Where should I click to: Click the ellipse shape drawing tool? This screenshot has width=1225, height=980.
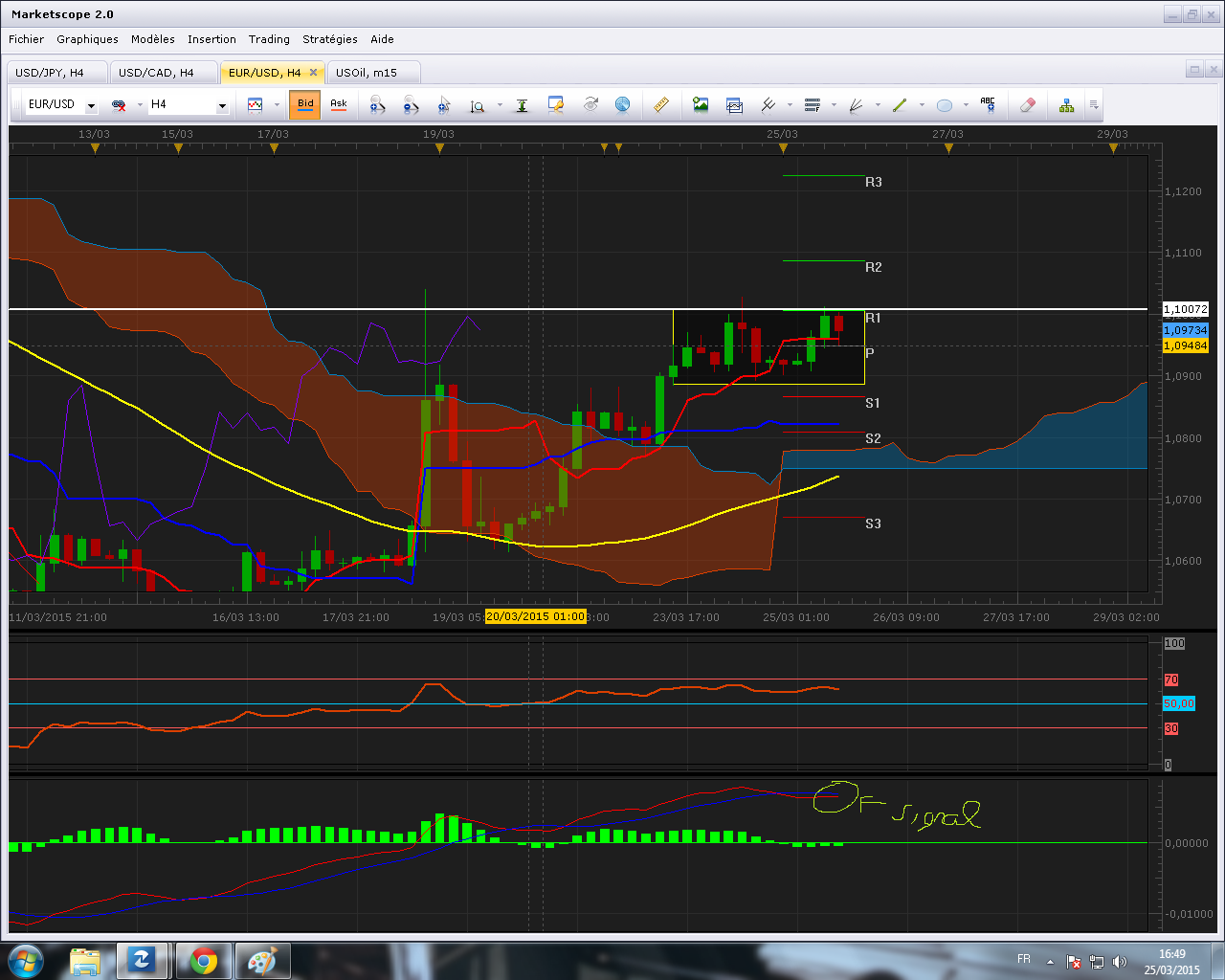[945, 105]
